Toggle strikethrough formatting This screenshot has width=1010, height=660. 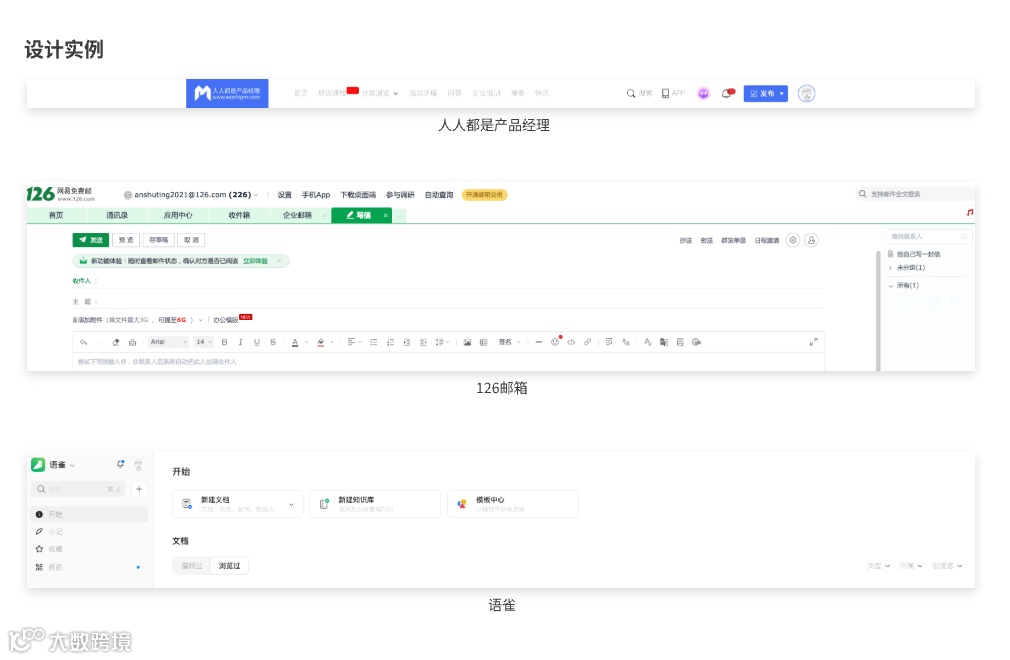tap(273, 342)
